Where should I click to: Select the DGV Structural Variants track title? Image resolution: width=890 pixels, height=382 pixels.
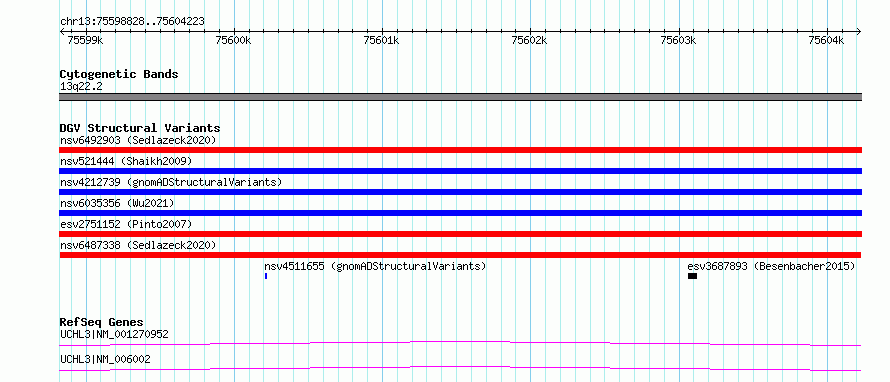tap(140, 128)
